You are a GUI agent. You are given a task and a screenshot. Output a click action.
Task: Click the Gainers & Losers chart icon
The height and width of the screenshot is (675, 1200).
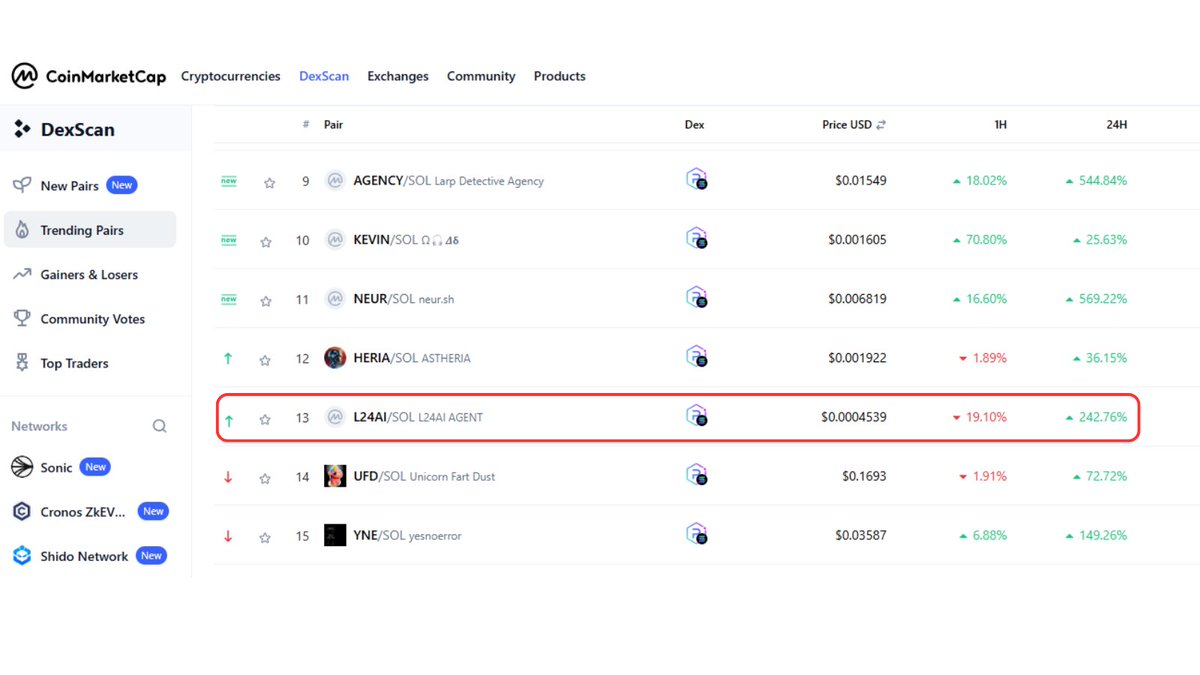click(x=21, y=274)
